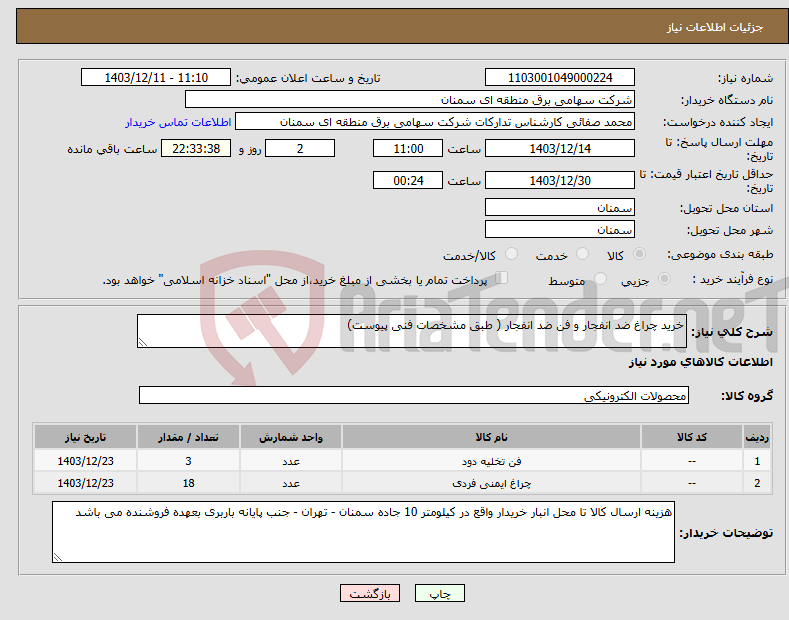Click row number 1 in the table
Viewport: 789px width, 620px height.
pyautogui.click(x=757, y=461)
